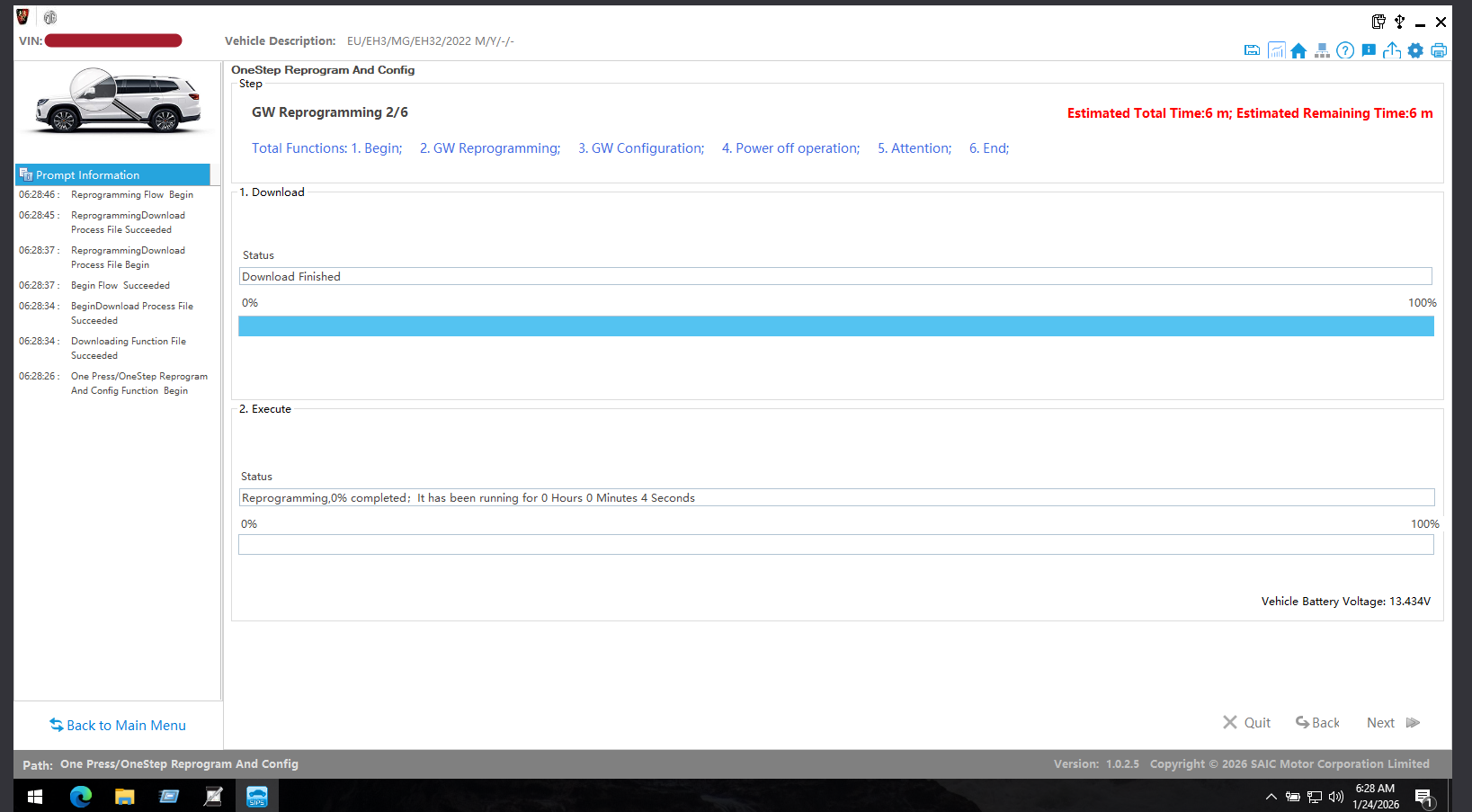
Task: Click the Download progress bar
Action: (x=835, y=326)
